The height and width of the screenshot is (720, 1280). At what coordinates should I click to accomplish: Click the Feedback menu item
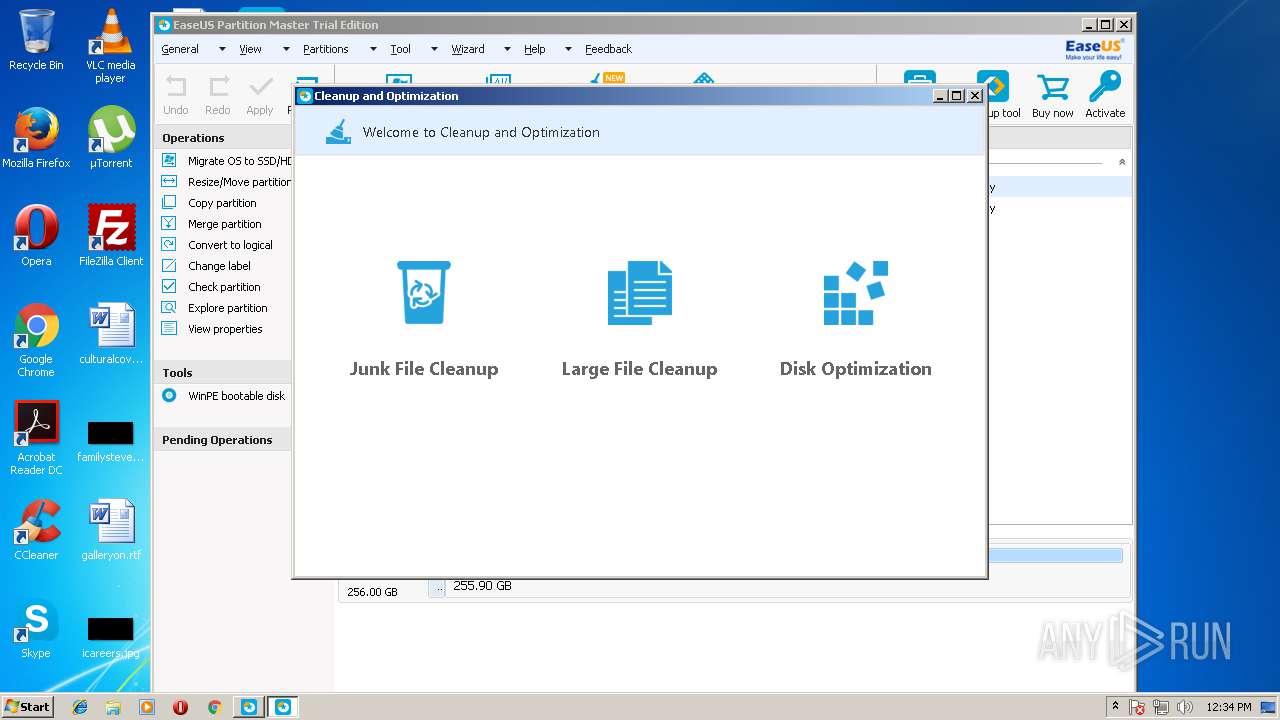(x=608, y=49)
